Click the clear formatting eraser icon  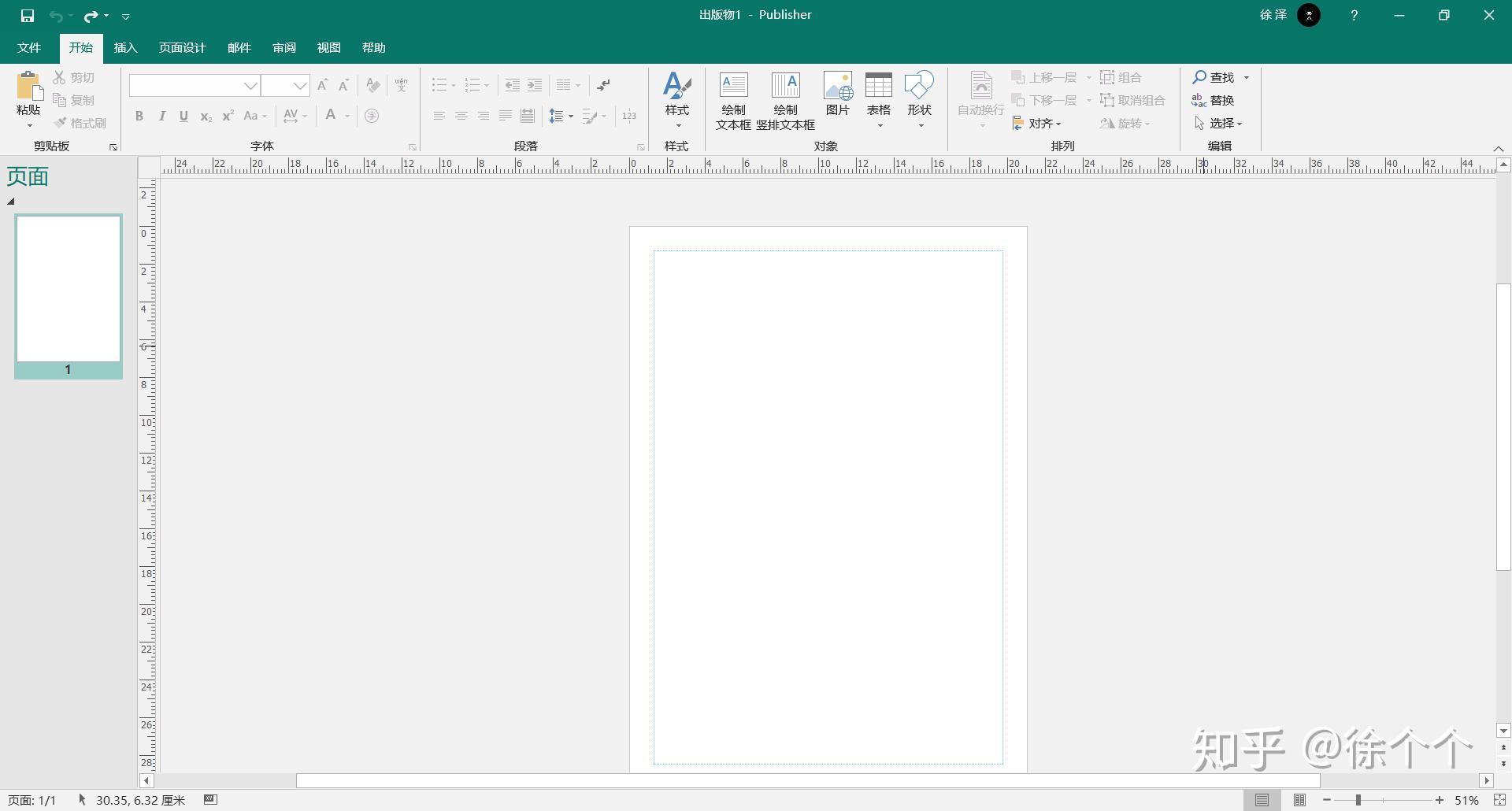[373, 85]
